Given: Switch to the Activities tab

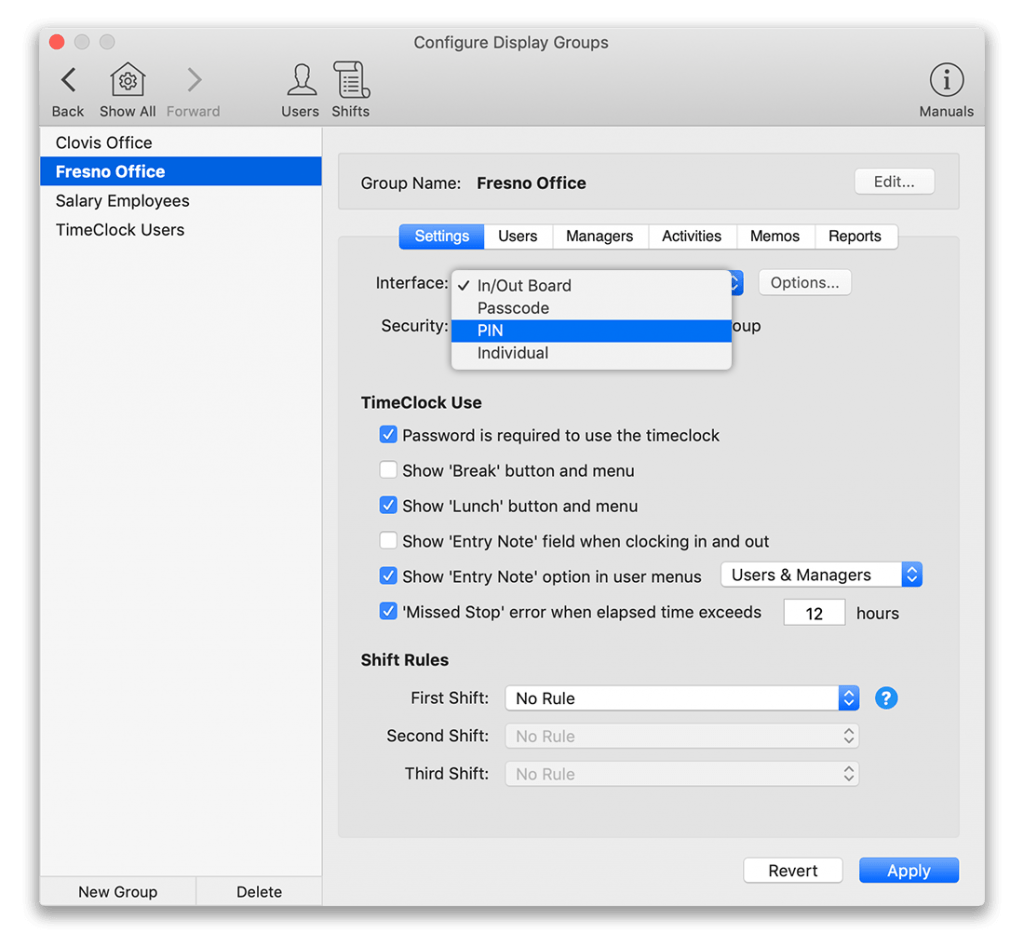Looking at the screenshot, I should (x=692, y=236).
